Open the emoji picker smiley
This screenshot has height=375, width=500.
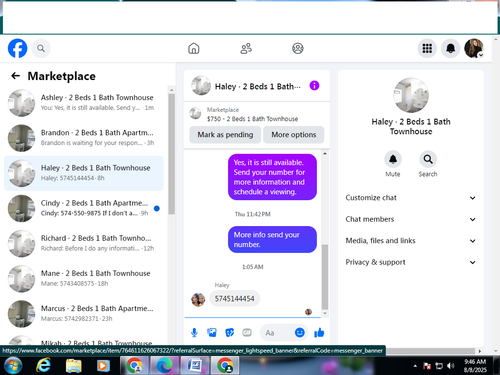300,332
